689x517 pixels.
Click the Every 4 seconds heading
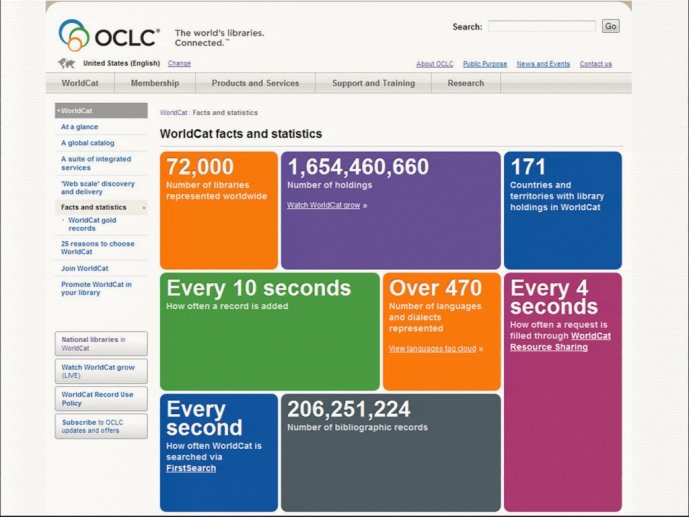click(x=554, y=297)
